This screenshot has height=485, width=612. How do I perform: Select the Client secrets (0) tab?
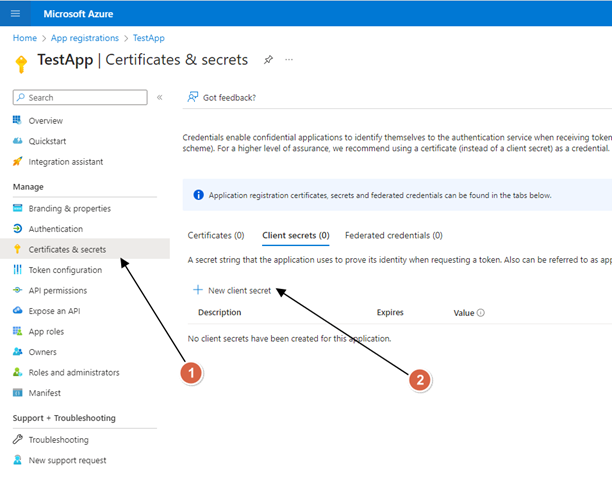click(296, 235)
